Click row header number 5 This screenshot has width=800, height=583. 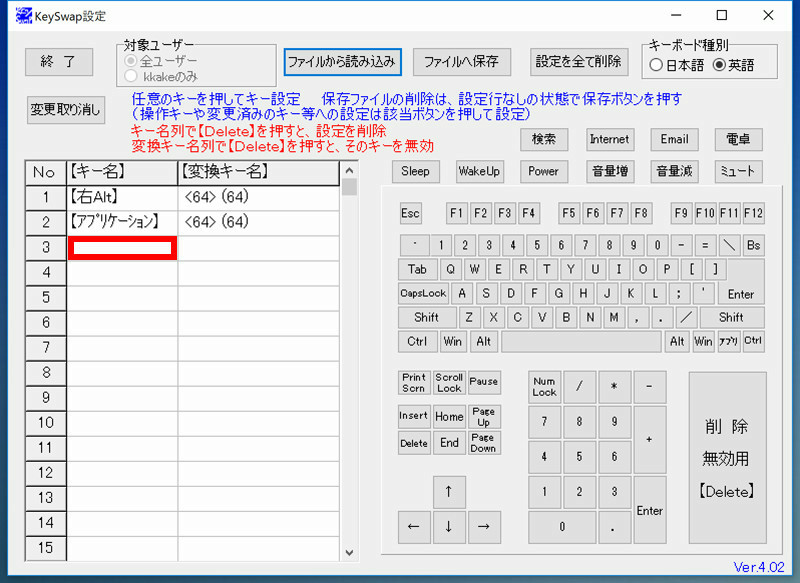[46, 297]
